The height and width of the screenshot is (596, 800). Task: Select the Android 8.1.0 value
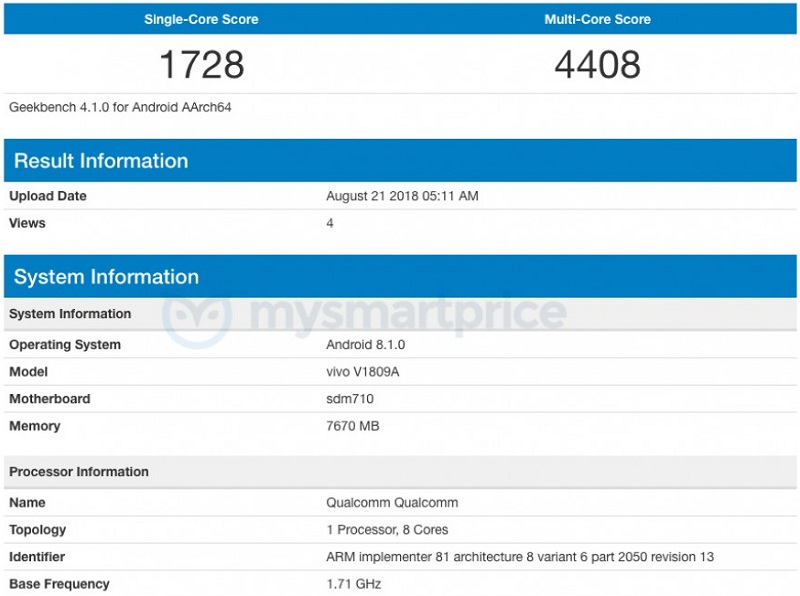(x=365, y=344)
